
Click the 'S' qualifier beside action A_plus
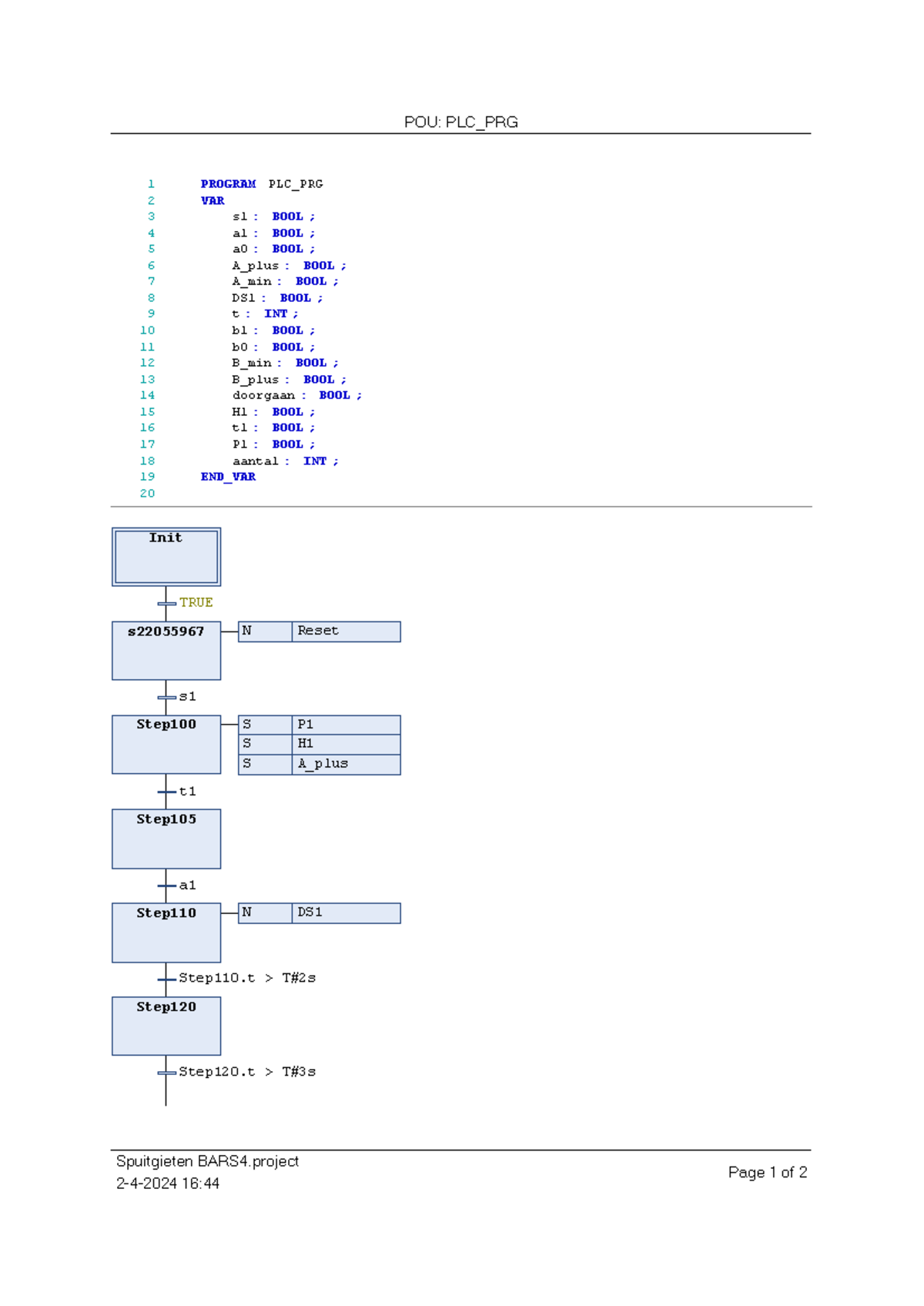tap(265, 764)
